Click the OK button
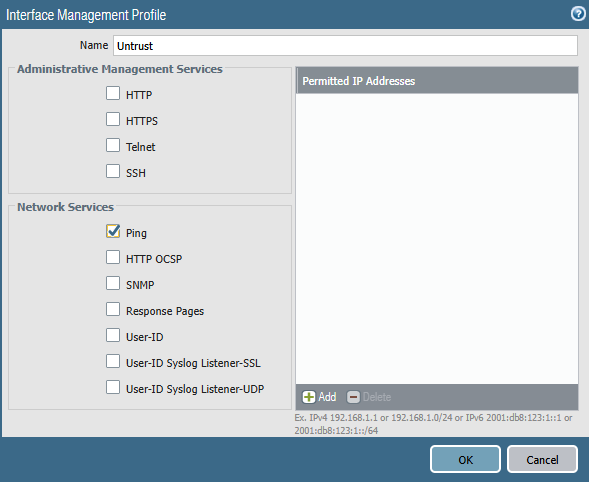 (x=465, y=459)
